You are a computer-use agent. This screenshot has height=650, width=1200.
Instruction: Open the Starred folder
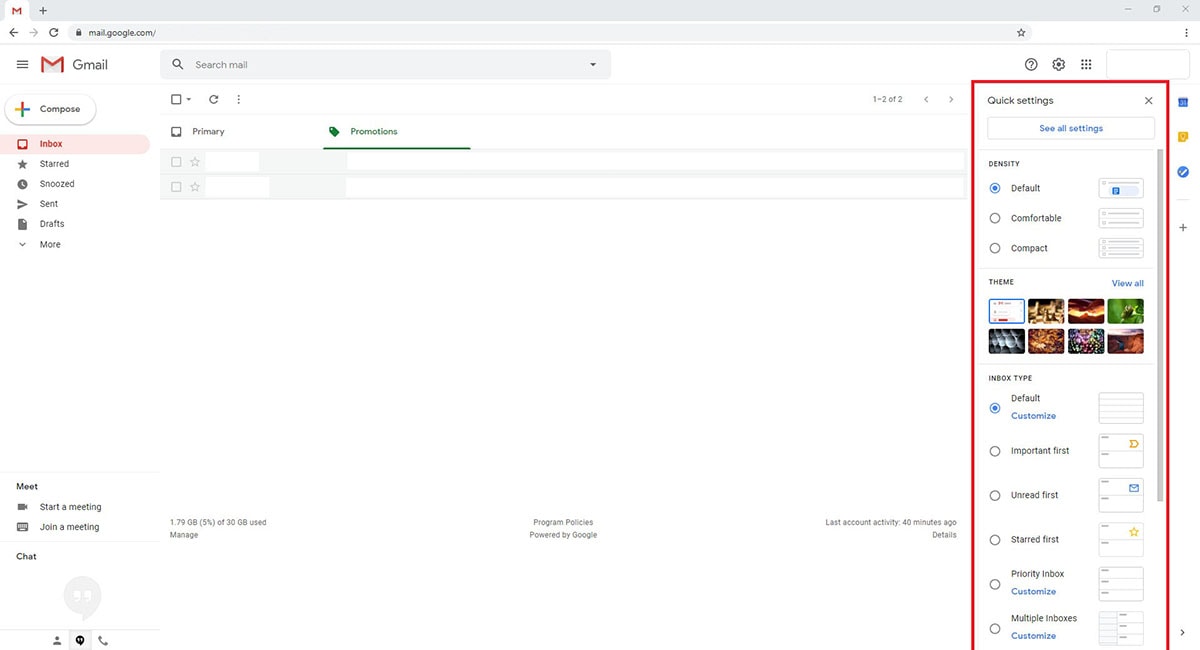tap(54, 164)
